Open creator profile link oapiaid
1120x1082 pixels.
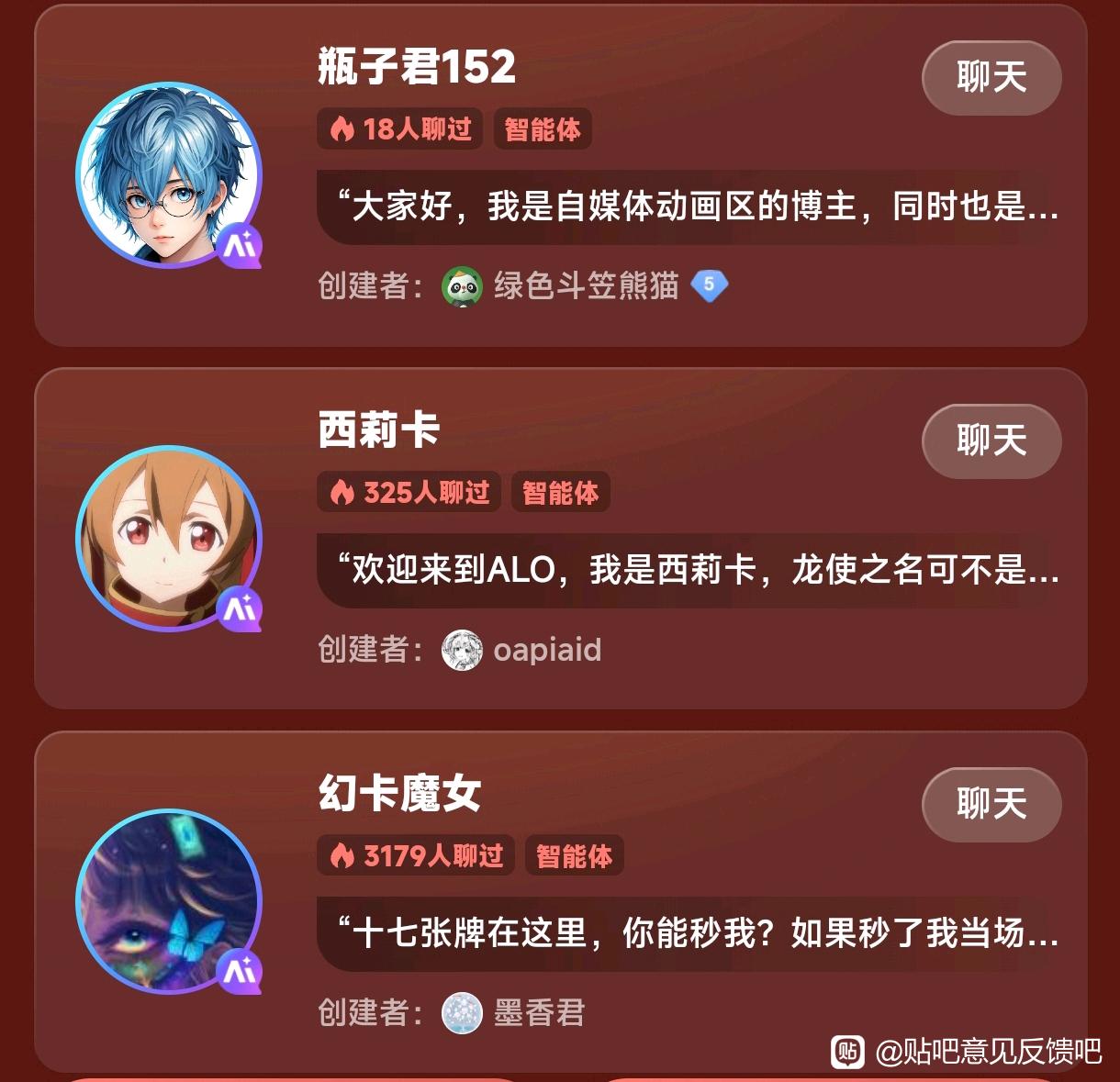pyautogui.click(x=547, y=650)
